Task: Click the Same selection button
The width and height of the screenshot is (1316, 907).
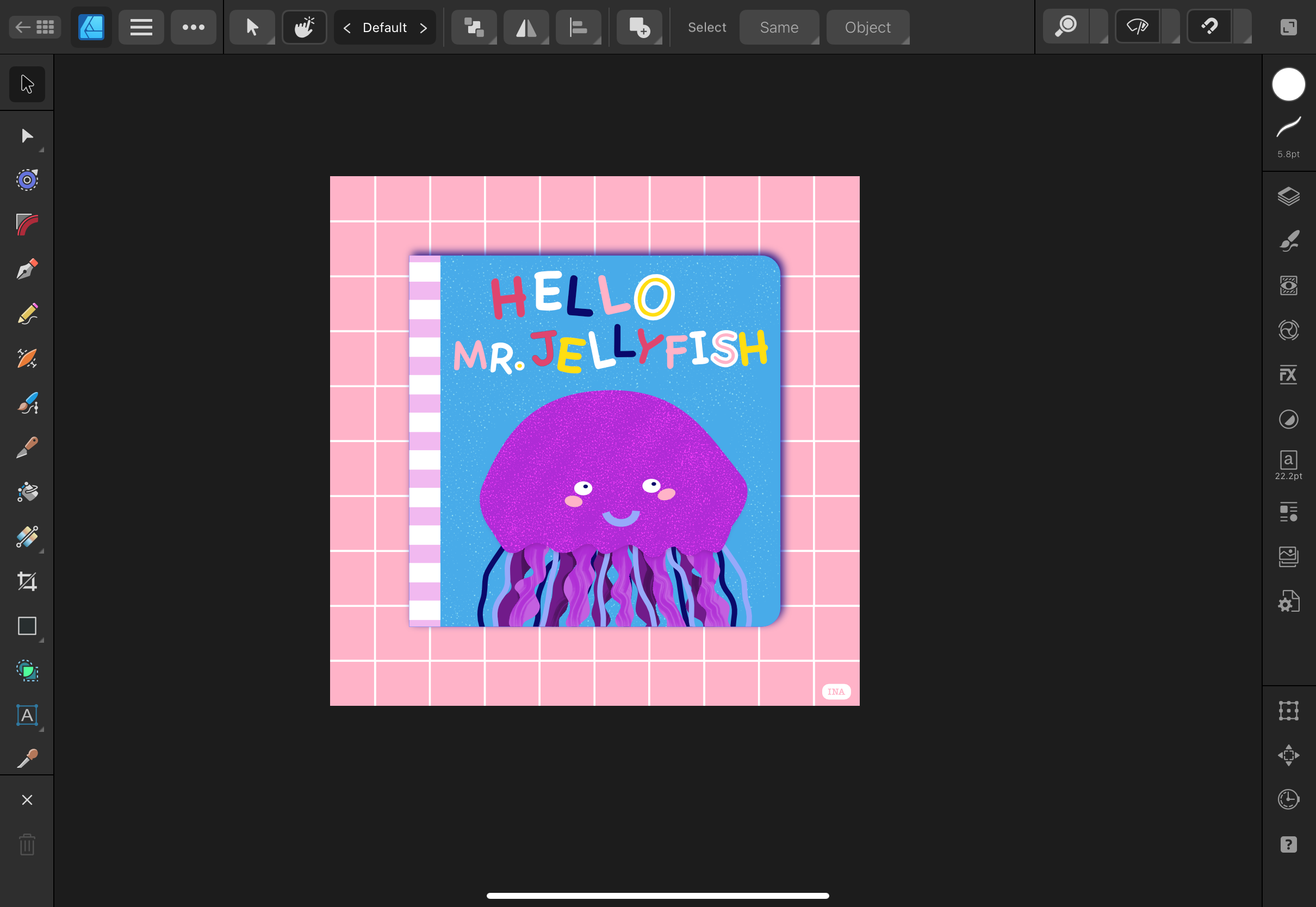Action: coord(779,27)
